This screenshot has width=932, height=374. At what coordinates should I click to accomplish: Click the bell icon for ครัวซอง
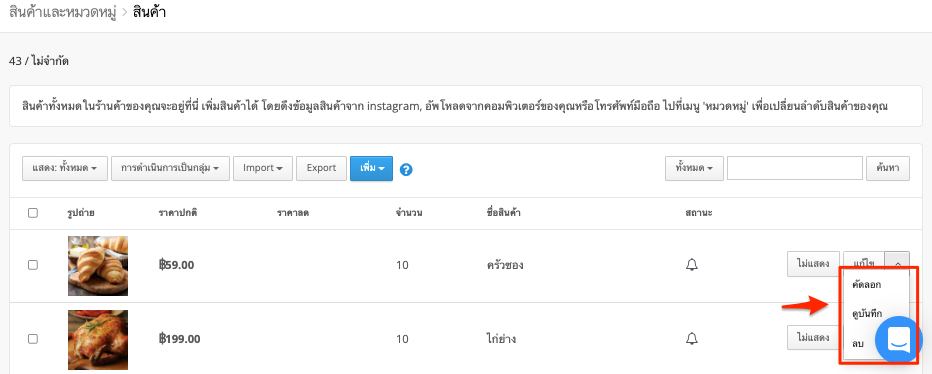click(691, 265)
